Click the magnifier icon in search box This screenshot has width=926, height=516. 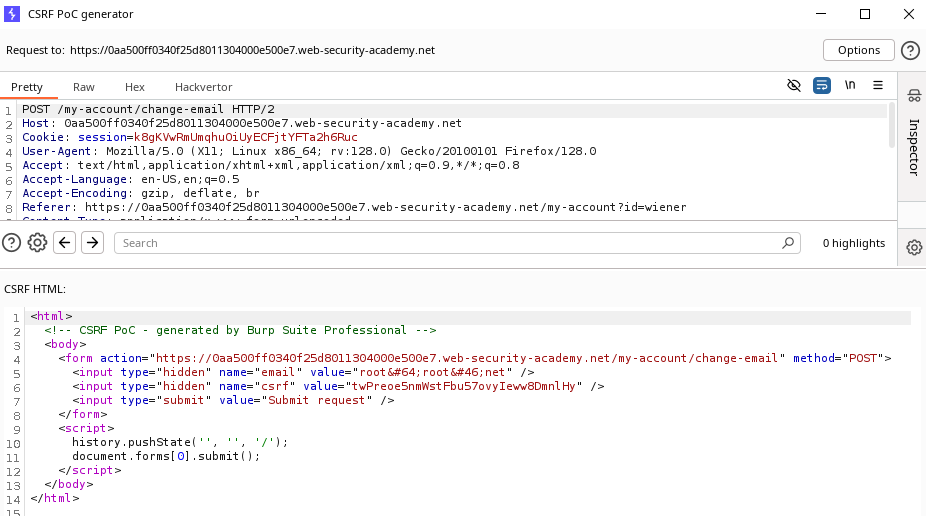[x=788, y=243]
